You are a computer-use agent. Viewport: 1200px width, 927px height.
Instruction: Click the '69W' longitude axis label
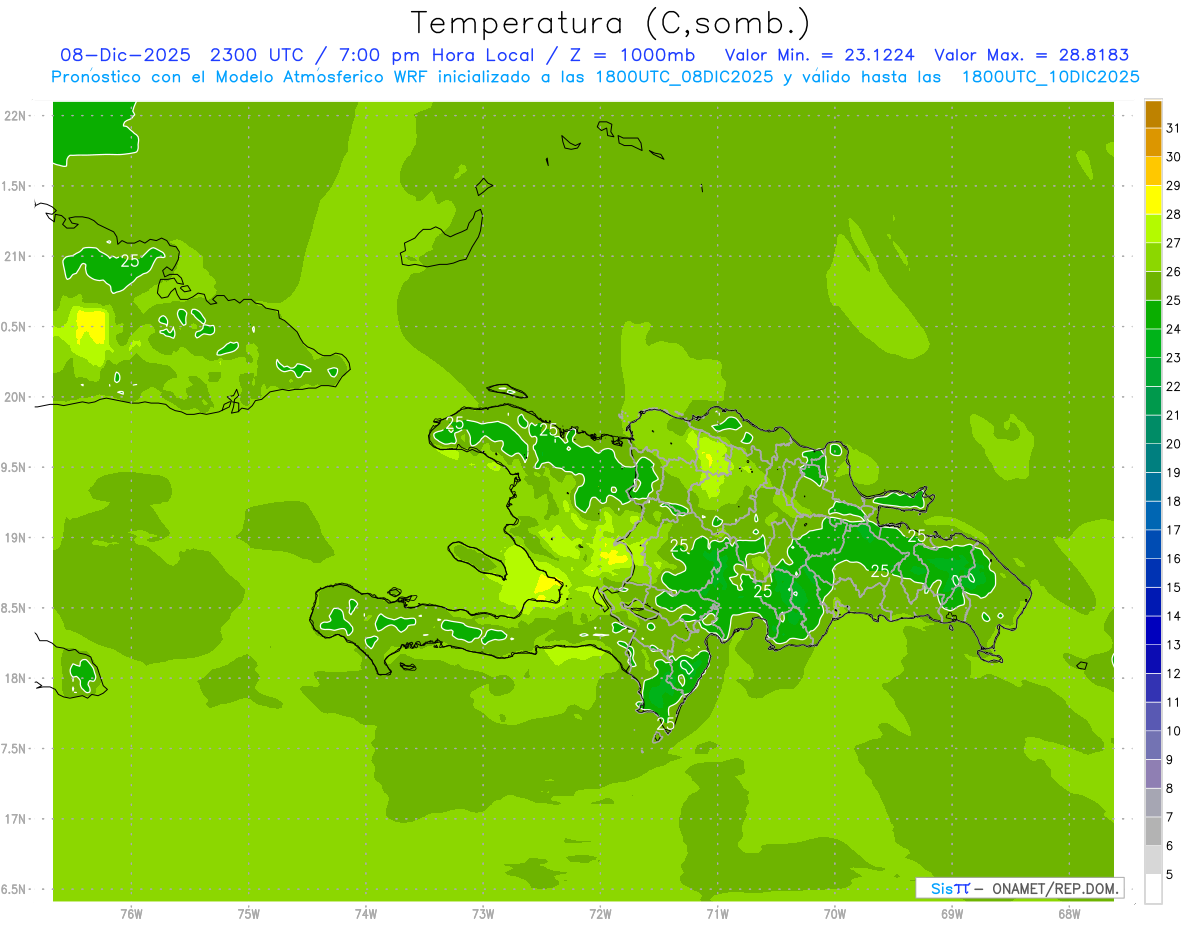pos(952,913)
